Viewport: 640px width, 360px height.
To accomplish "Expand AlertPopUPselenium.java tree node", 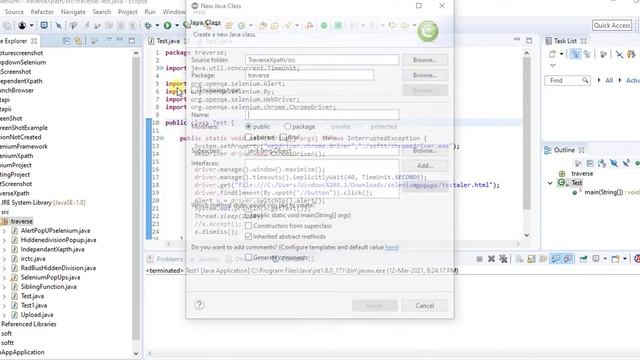I will tap(4, 231).
